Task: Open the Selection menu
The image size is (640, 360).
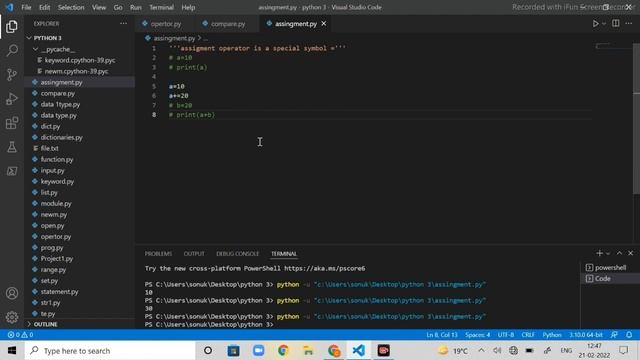Action: (x=71, y=7)
